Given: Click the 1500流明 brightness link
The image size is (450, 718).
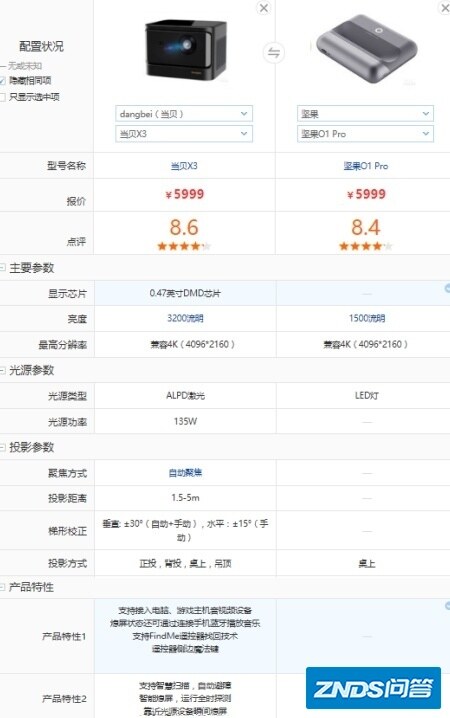Looking at the screenshot, I should click(367, 318).
